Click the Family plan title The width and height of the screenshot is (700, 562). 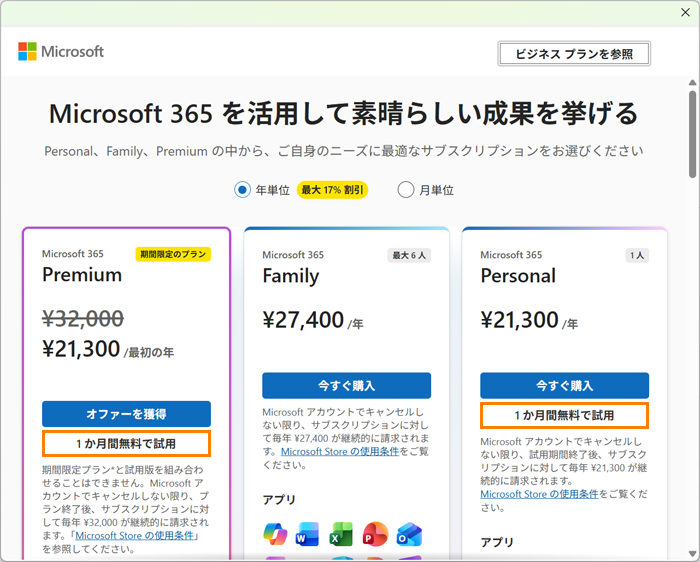click(291, 276)
